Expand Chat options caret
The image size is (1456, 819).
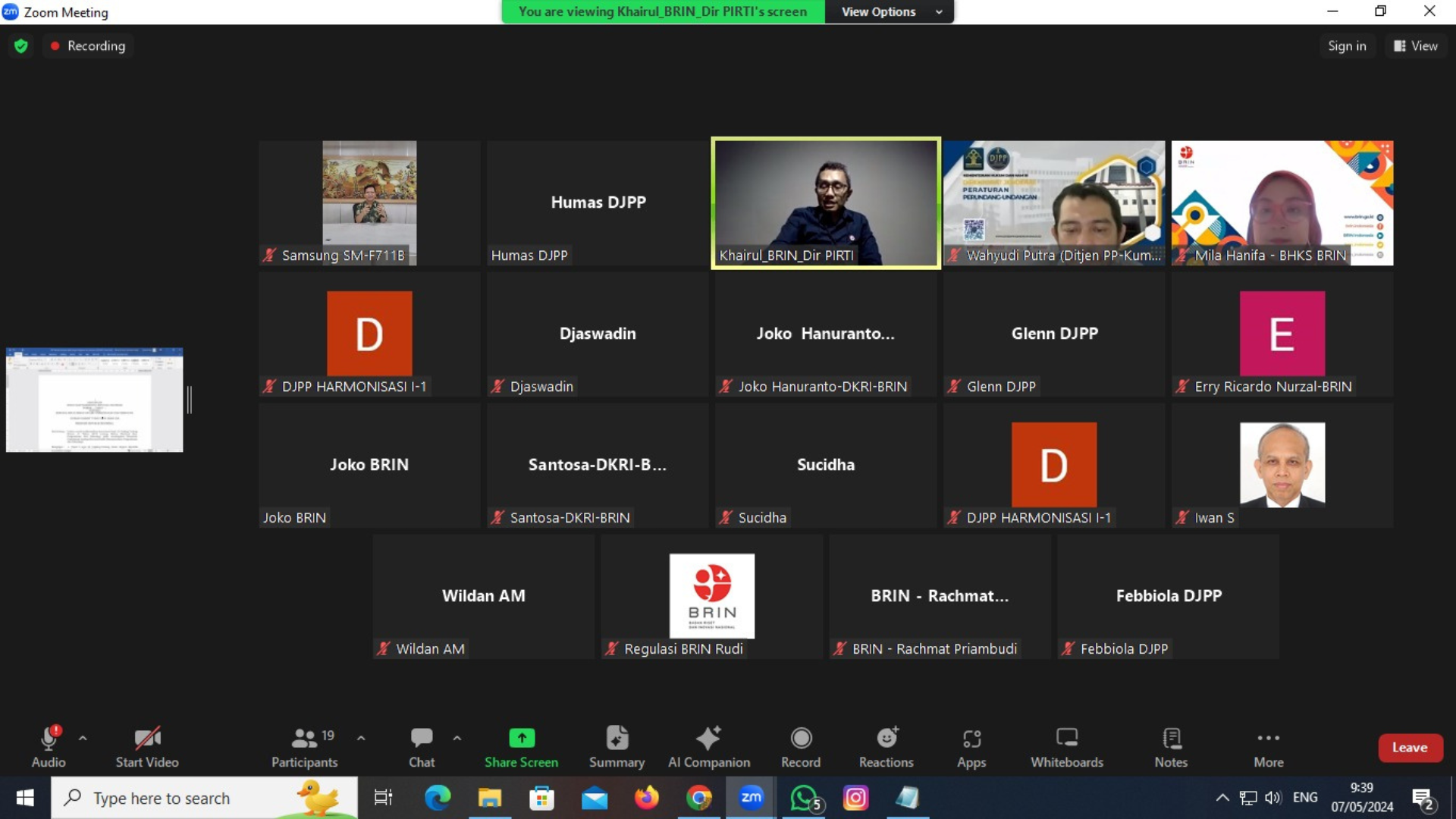pos(457,738)
